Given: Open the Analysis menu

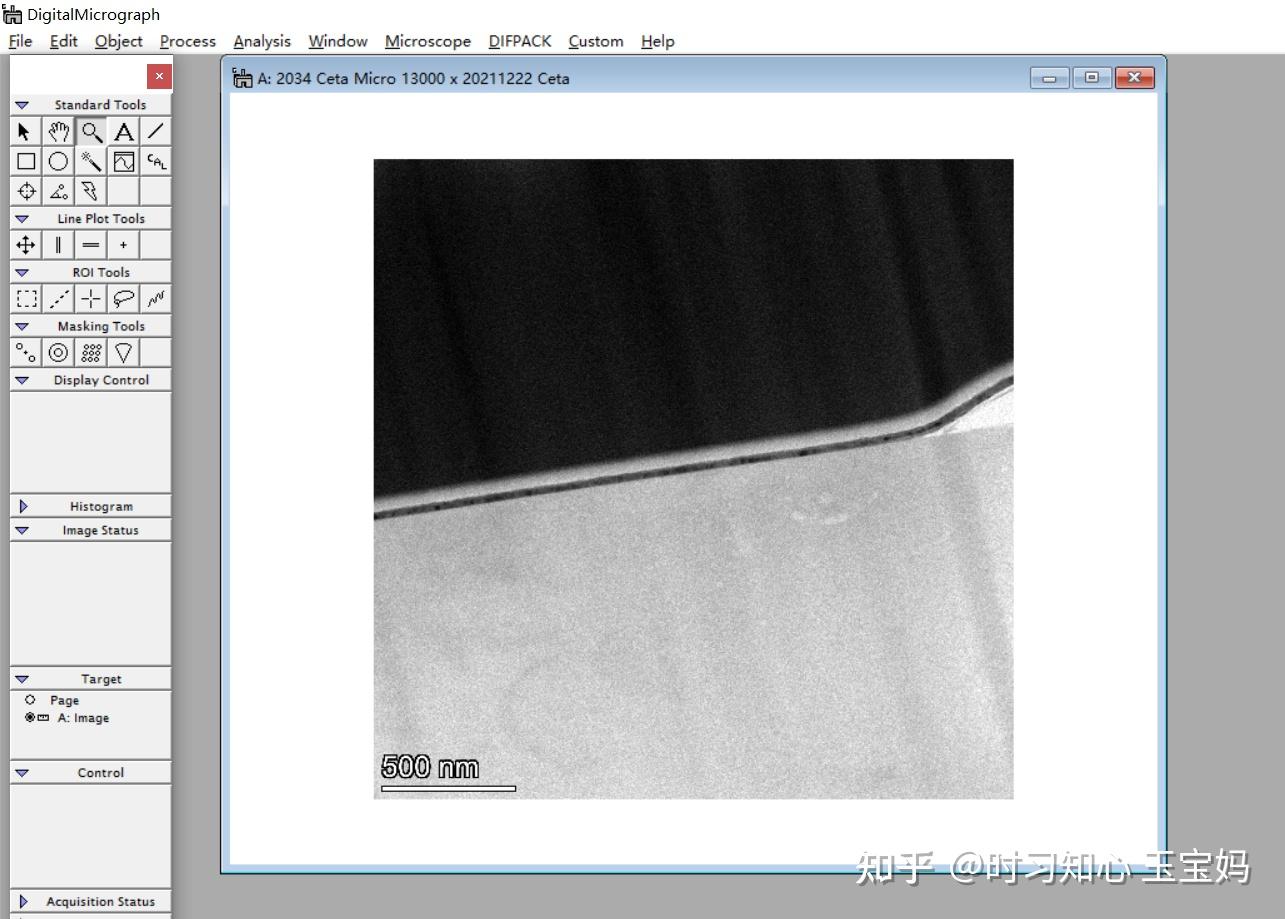Looking at the screenshot, I should pyautogui.click(x=261, y=41).
